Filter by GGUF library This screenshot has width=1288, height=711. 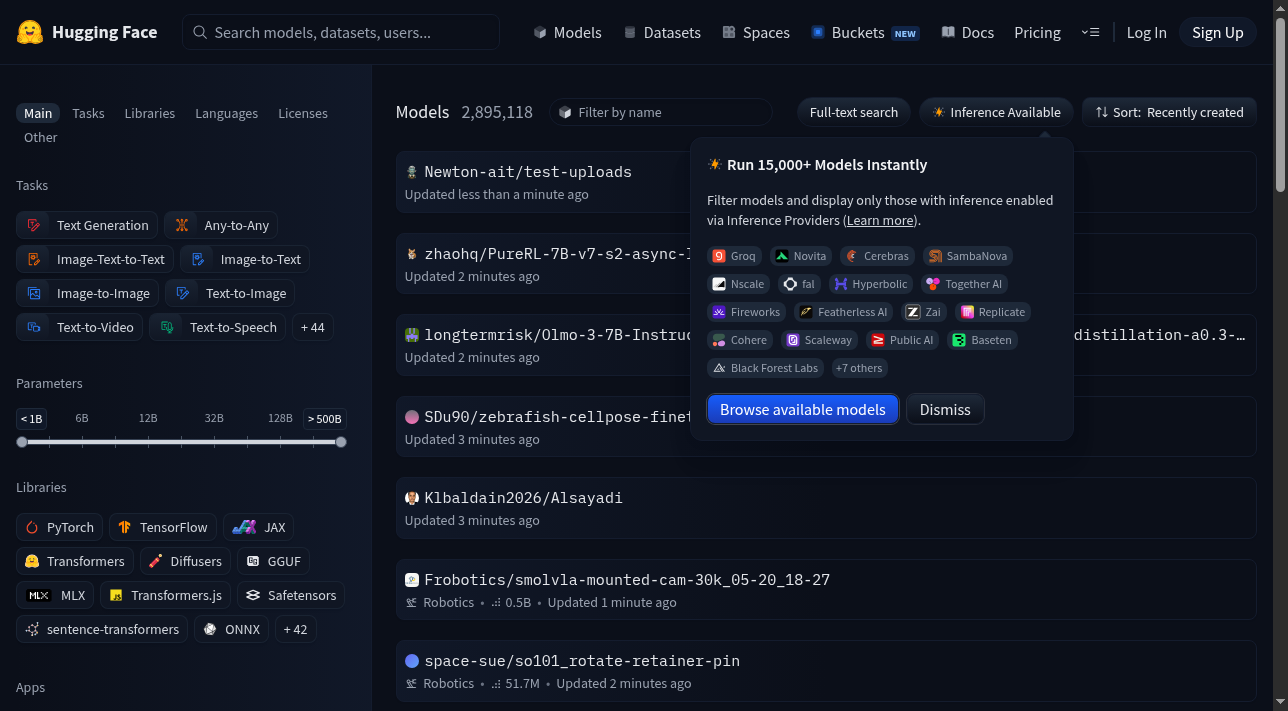pos(273,561)
